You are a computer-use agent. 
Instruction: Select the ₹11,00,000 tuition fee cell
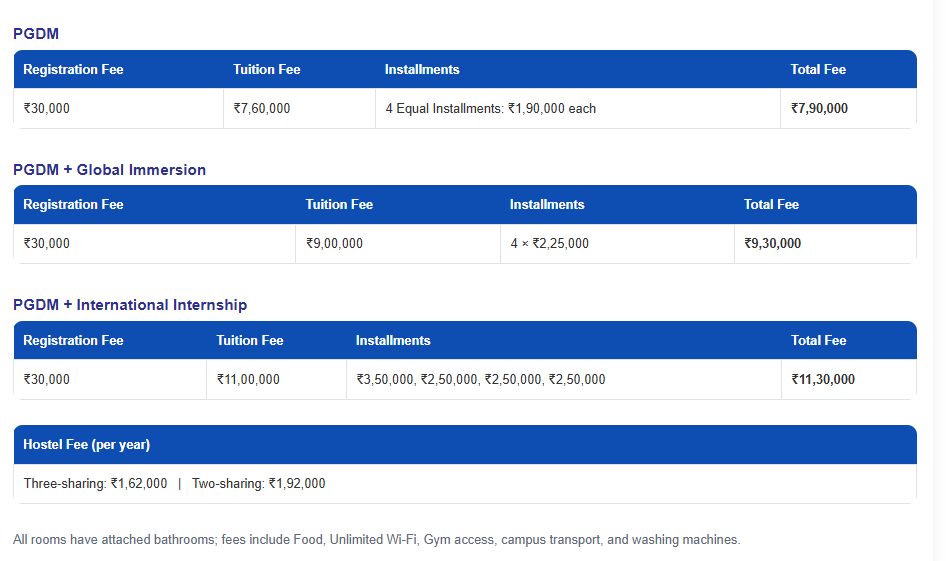tap(248, 379)
